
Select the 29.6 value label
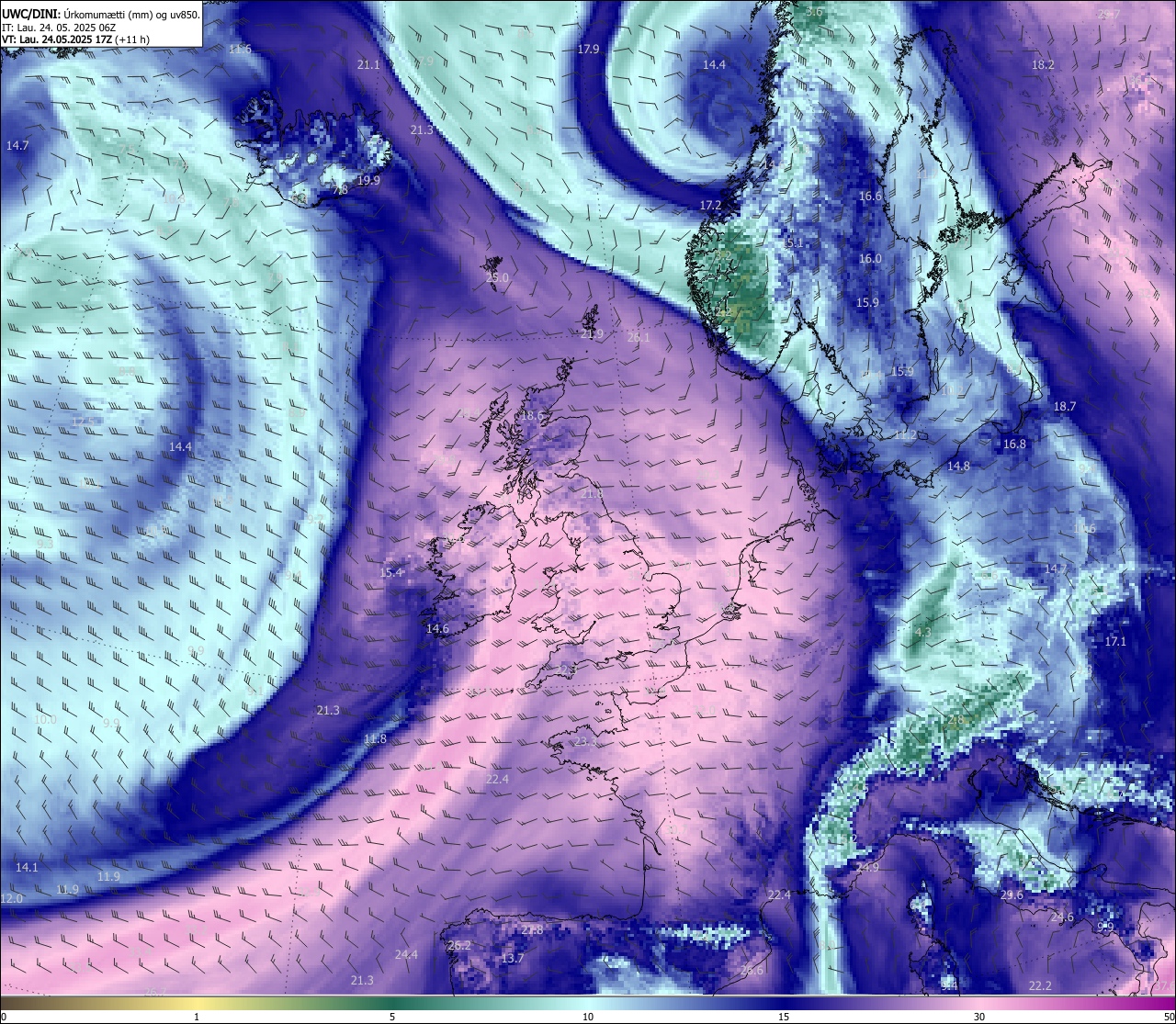1012,895
